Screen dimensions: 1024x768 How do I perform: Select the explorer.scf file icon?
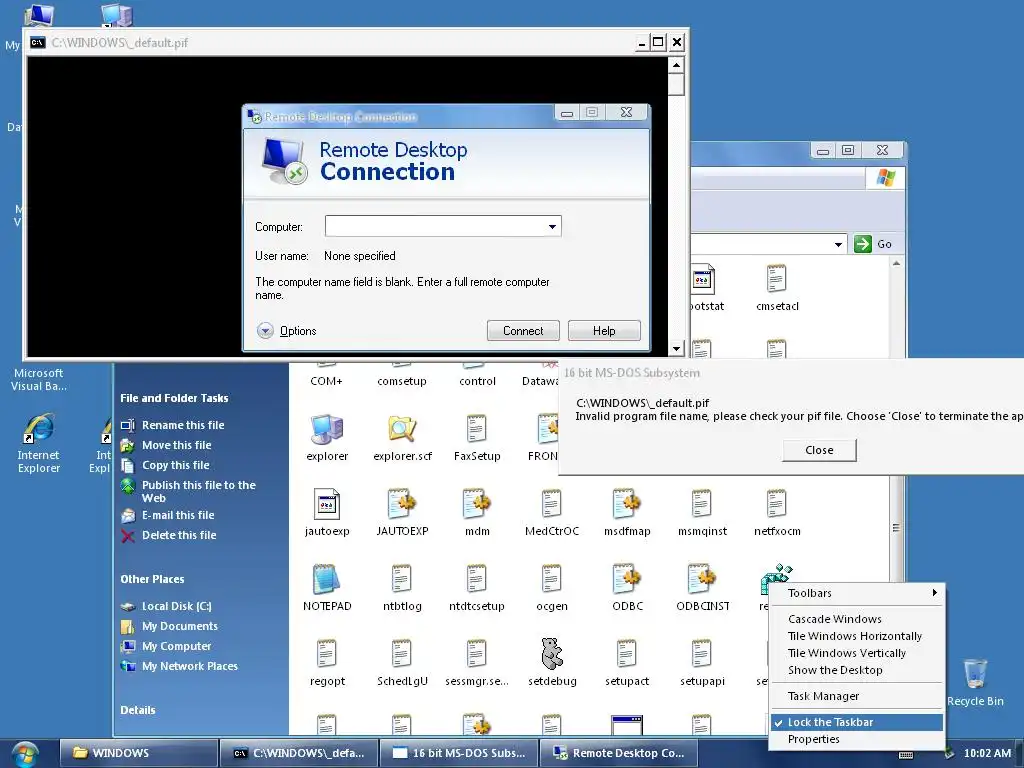(x=402, y=429)
